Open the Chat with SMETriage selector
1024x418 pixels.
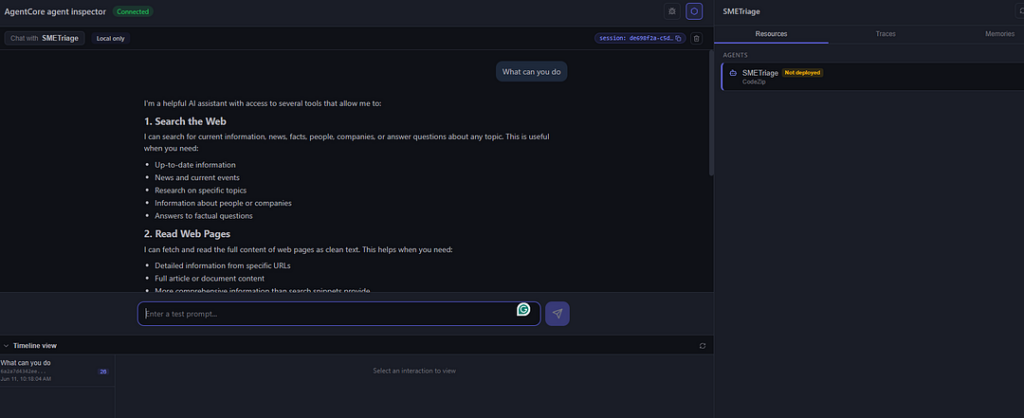click(44, 39)
